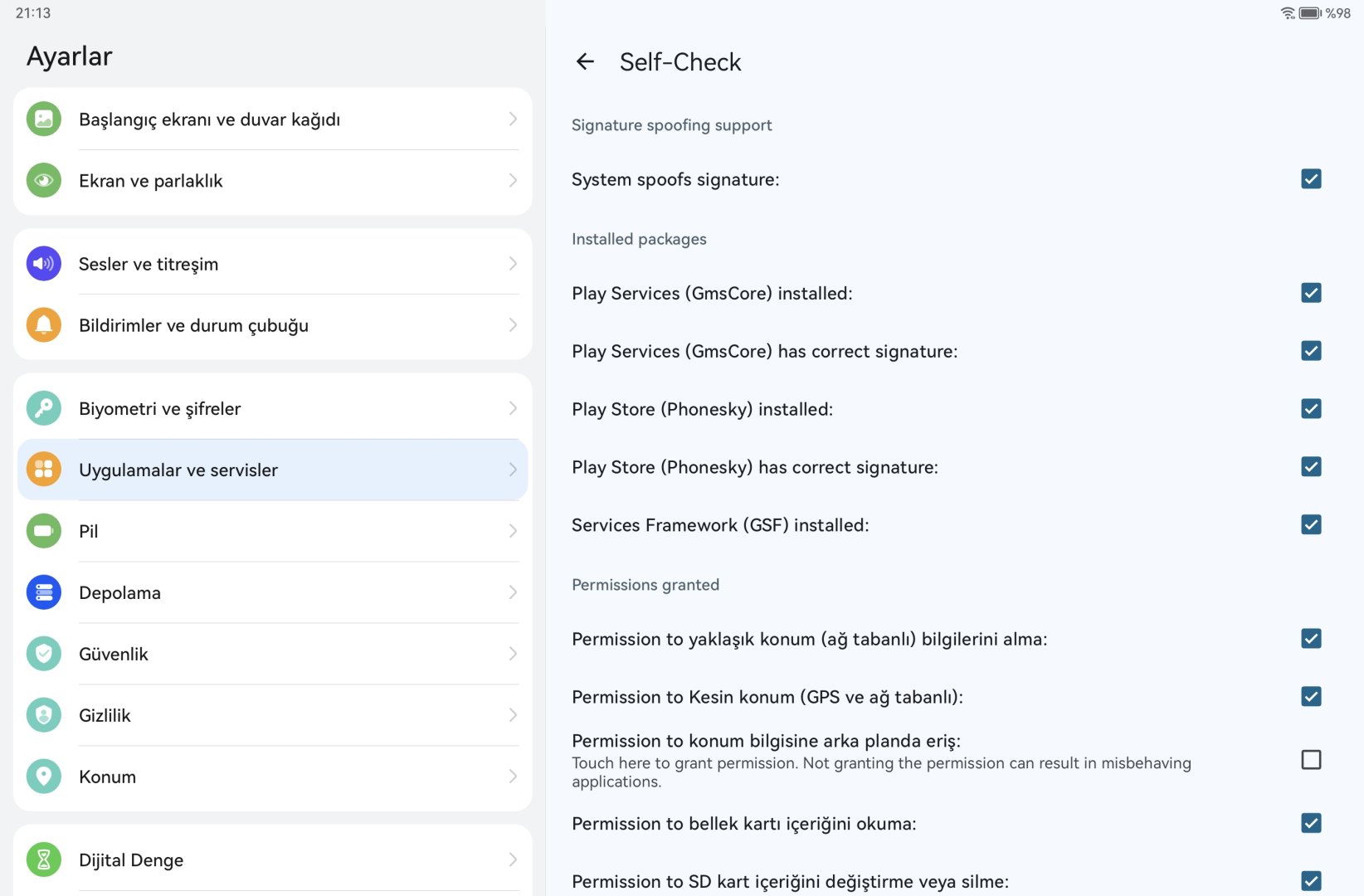Expand the Depolama chevron arrow
This screenshot has width=1364, height=896.
[x=513, y=592]
